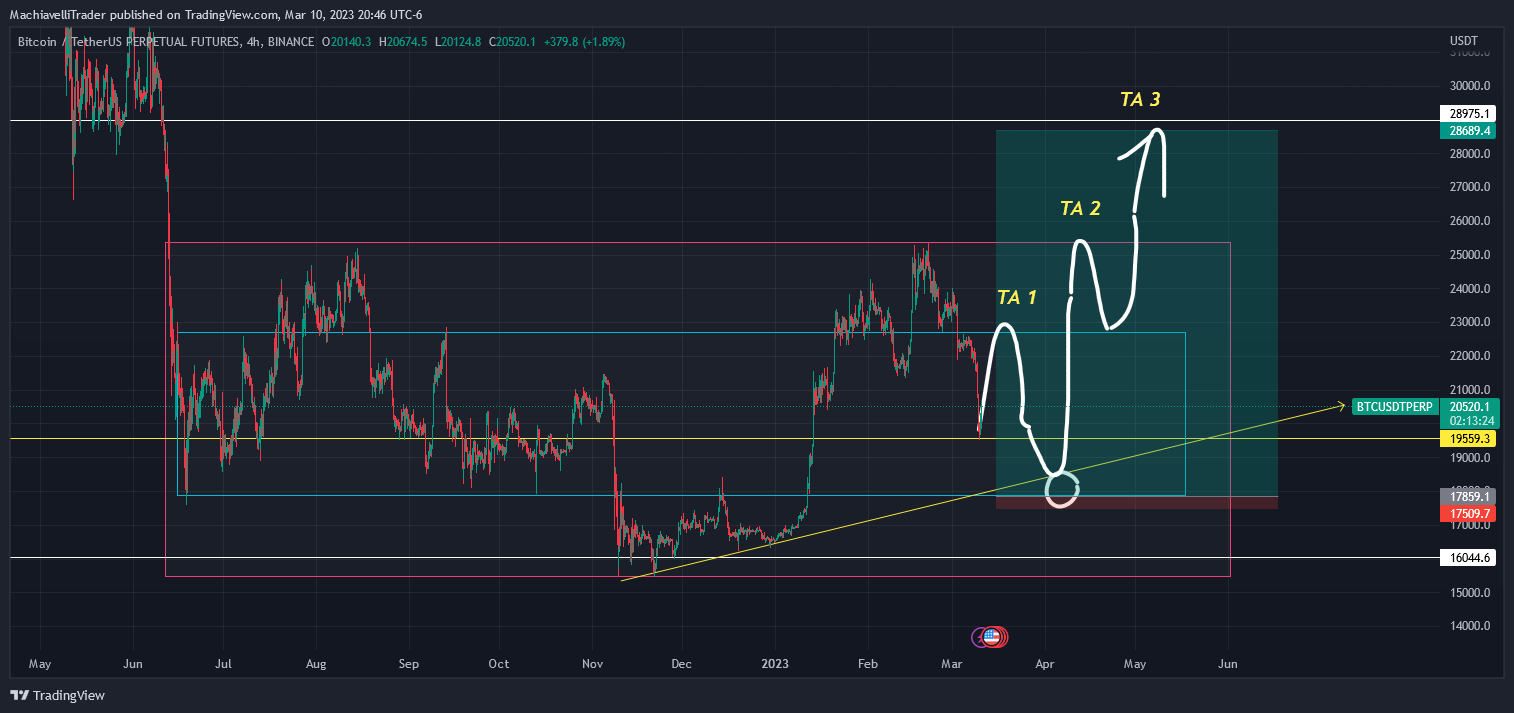The image size is (1514, 713).
Task: Click the 25000.0 price axis tick
Action: click(1468, 255)
